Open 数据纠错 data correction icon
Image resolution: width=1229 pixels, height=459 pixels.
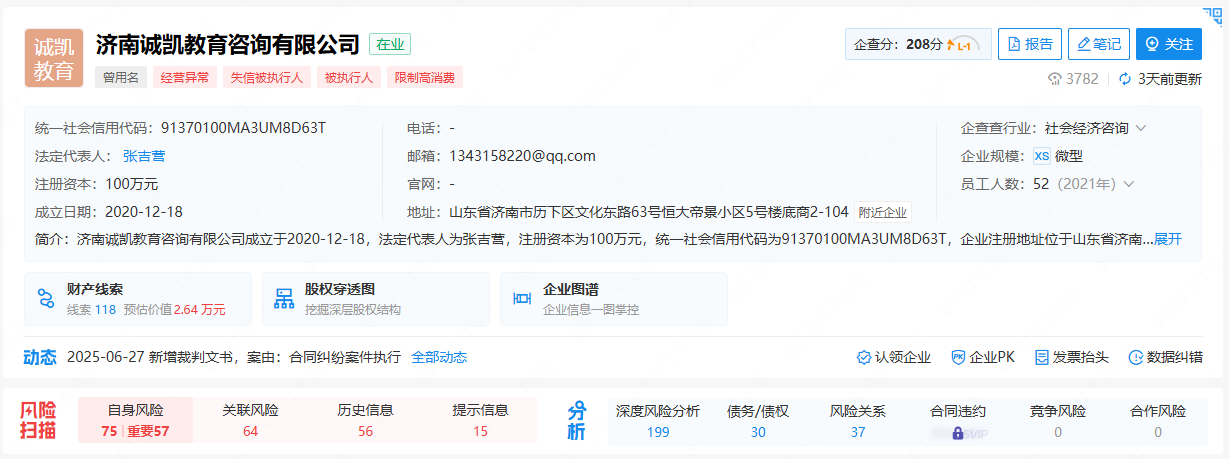click(1135, 357)
